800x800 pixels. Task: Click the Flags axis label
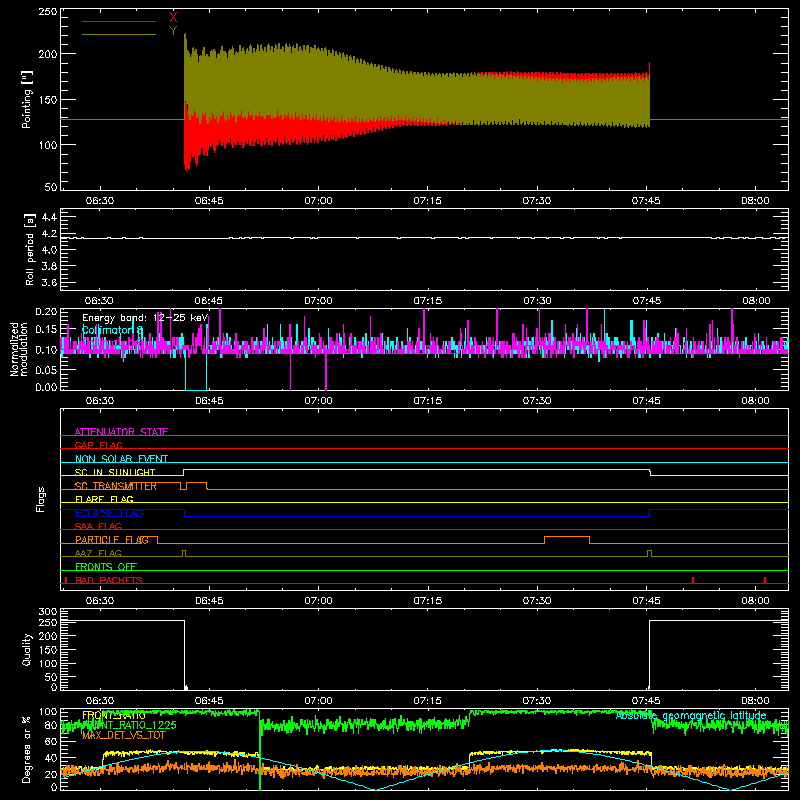point(40,499)
